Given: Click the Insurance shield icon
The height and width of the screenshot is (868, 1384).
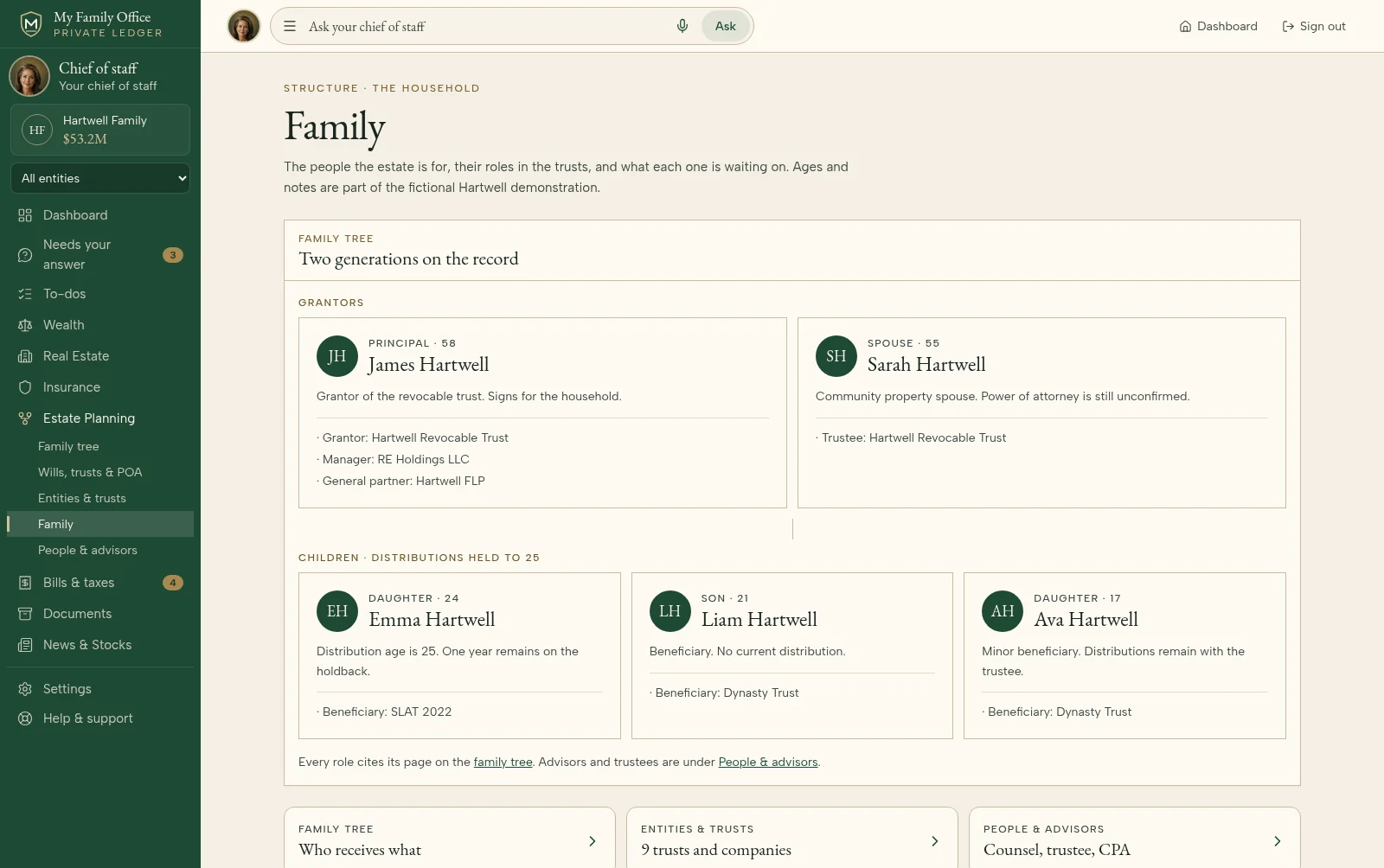Looking at the screenshot, I should point(25,387).
